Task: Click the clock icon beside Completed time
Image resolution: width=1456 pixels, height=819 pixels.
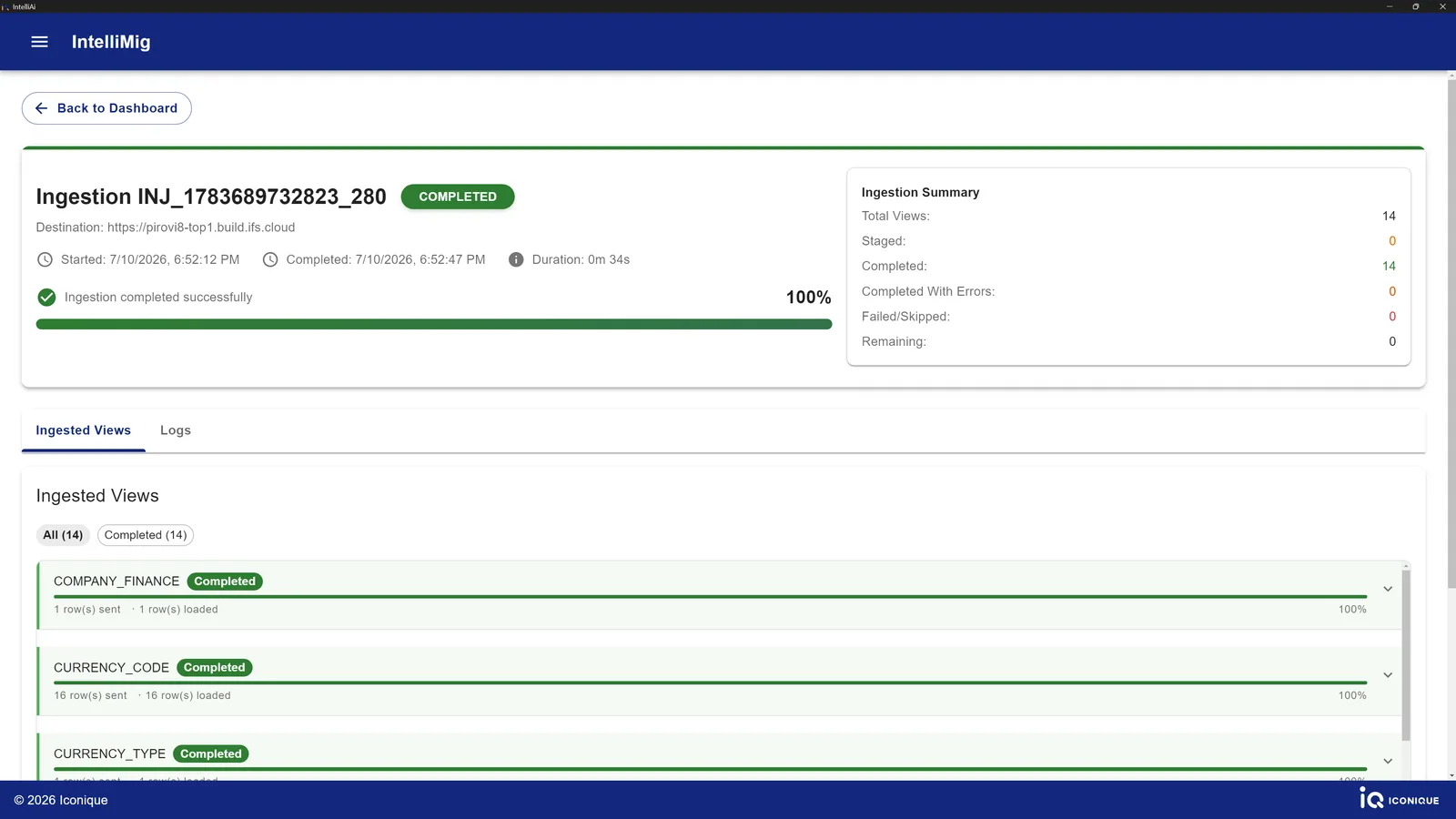Action: [270, 259]
